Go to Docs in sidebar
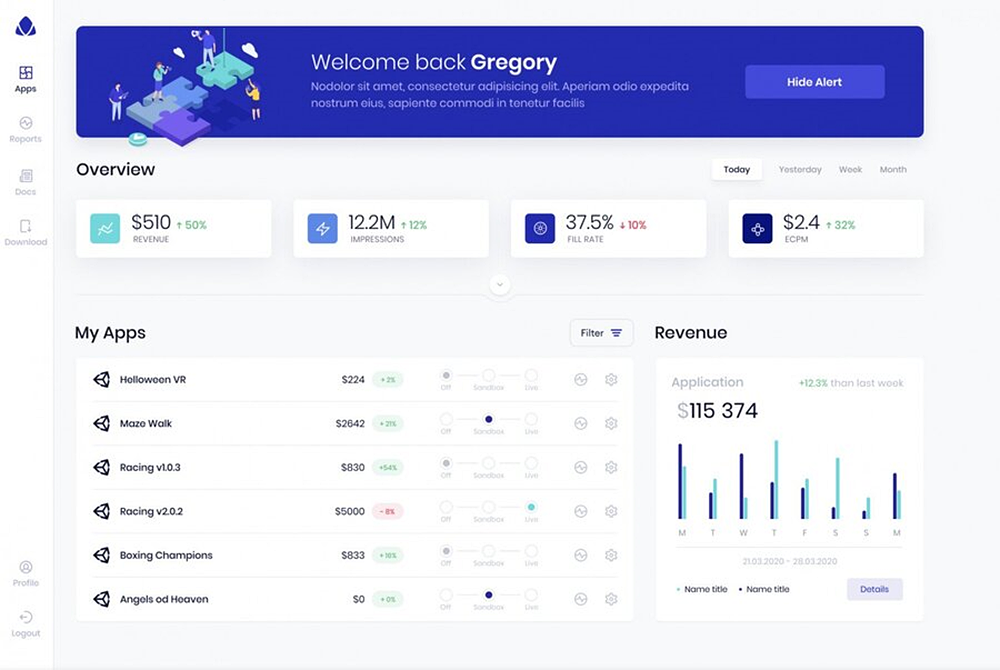Image resolution: width=1000 pixels, height=670 pixels. coord(26,181)
